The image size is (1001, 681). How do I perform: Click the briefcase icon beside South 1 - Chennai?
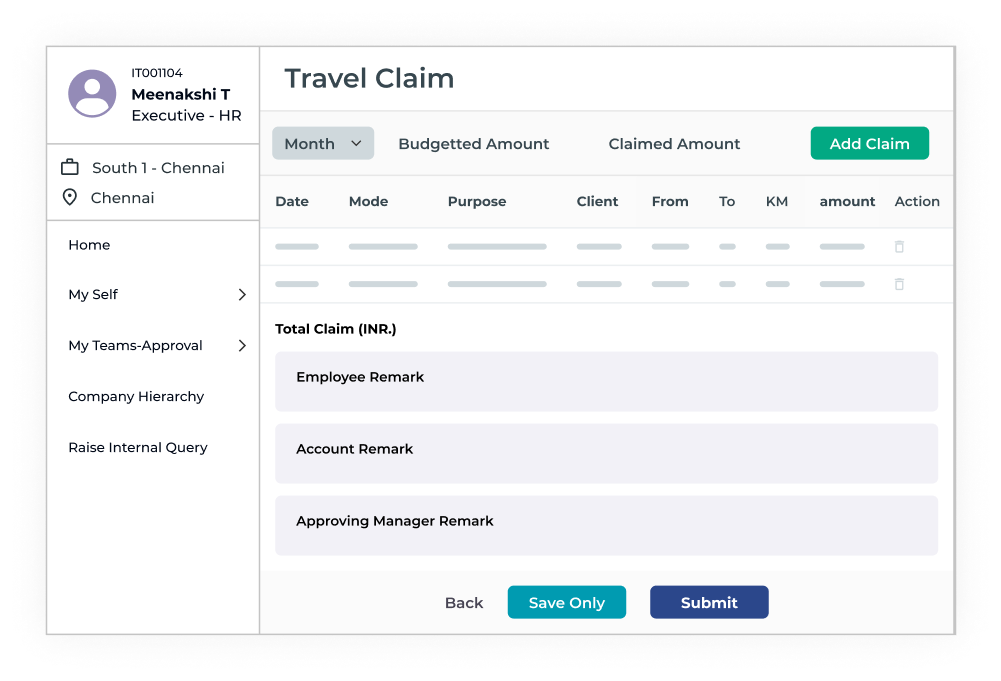(70, 167)
